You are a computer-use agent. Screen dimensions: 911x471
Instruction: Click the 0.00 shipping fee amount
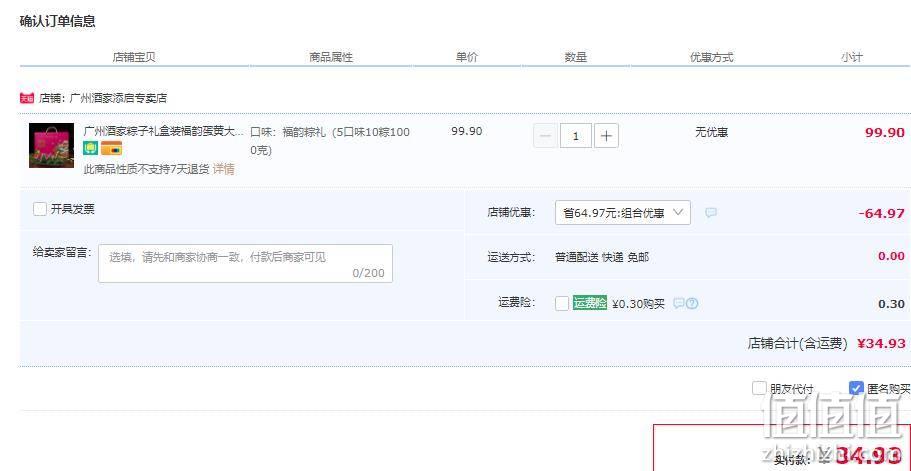pos(891,256)
